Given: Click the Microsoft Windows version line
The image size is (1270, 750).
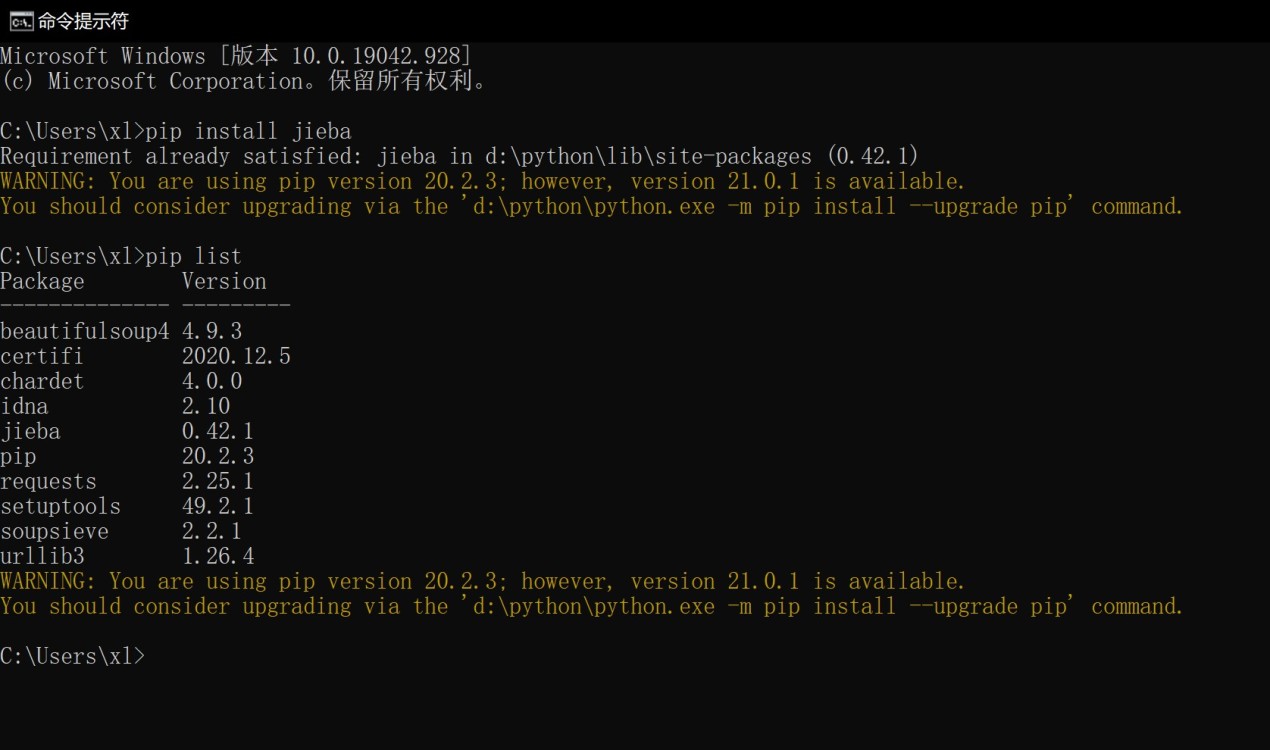Looking at the screenshot, I should 236,56.
